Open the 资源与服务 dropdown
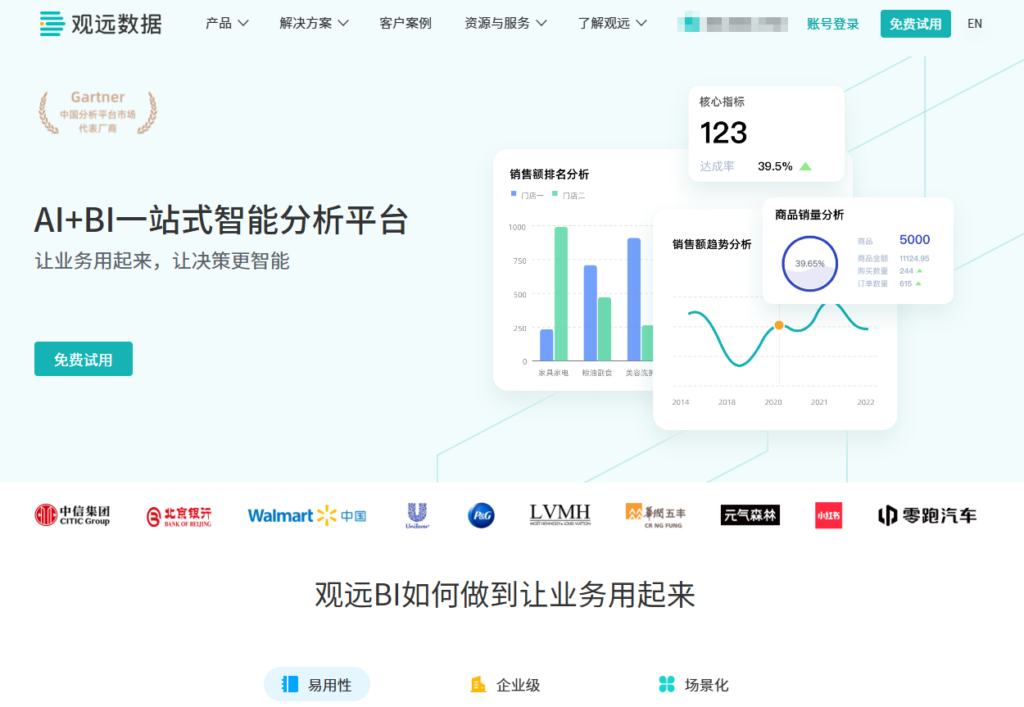 [505, 23]
